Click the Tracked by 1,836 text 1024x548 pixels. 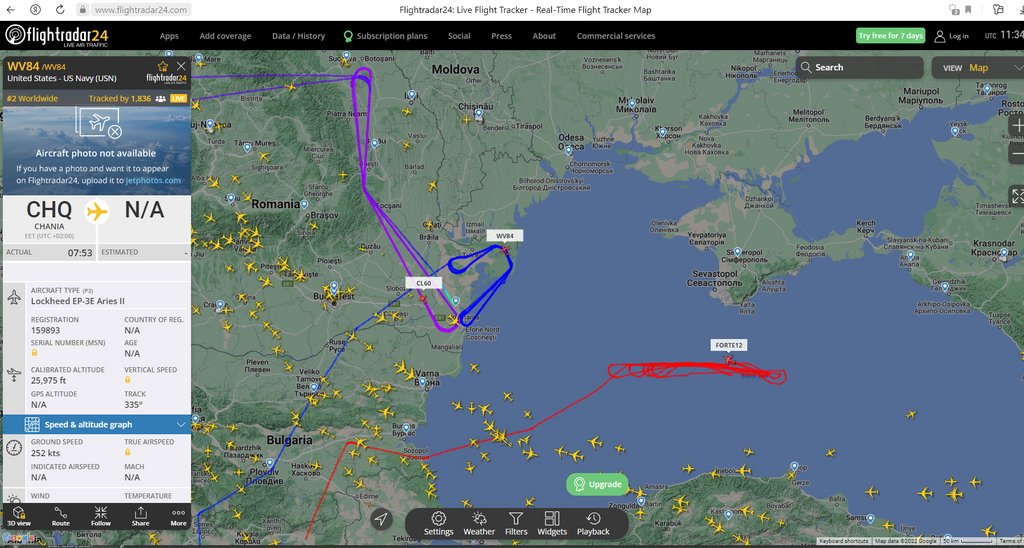[x=120, y=99]
